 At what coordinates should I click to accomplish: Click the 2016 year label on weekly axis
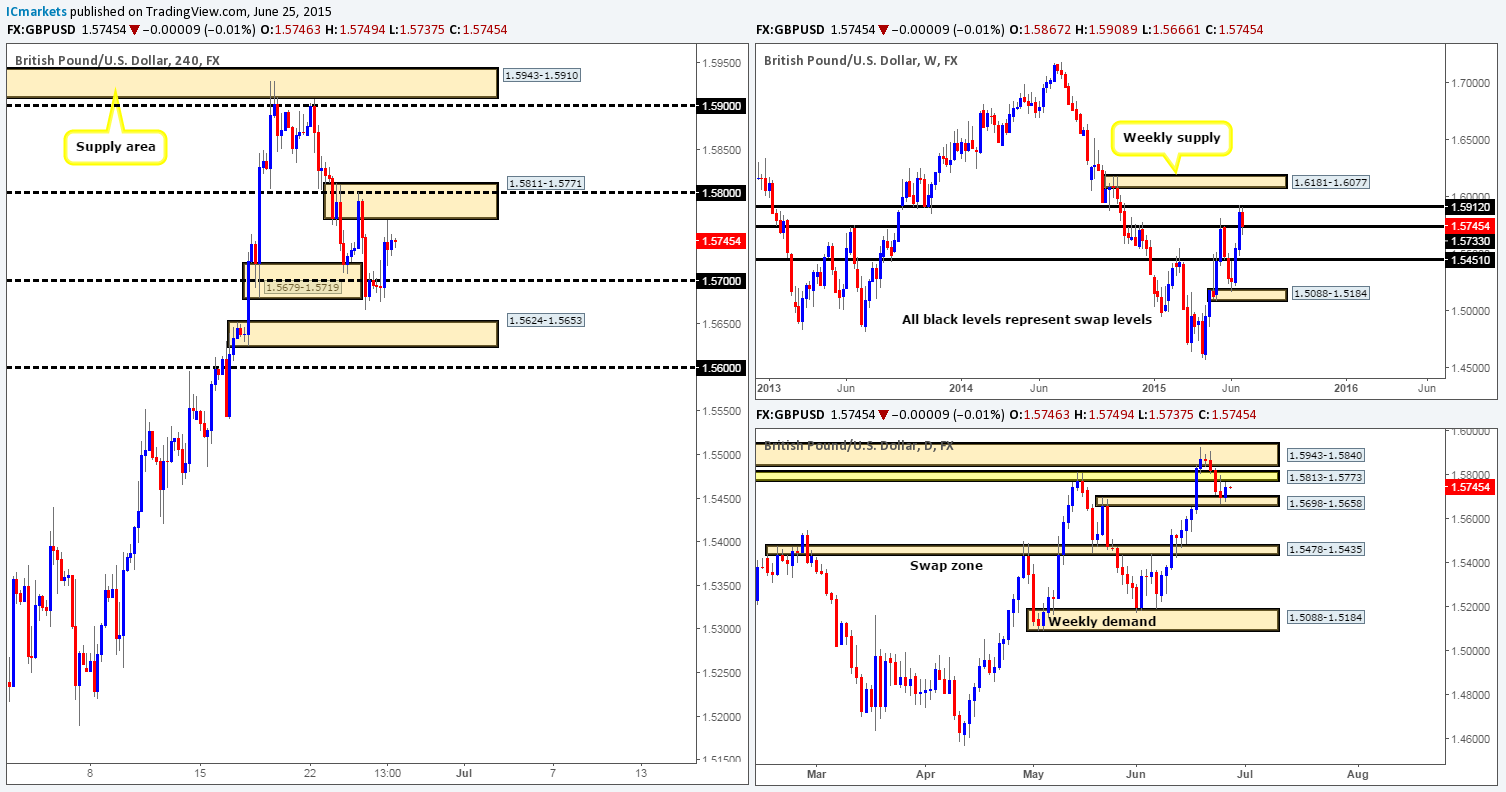coord(1345,388)
